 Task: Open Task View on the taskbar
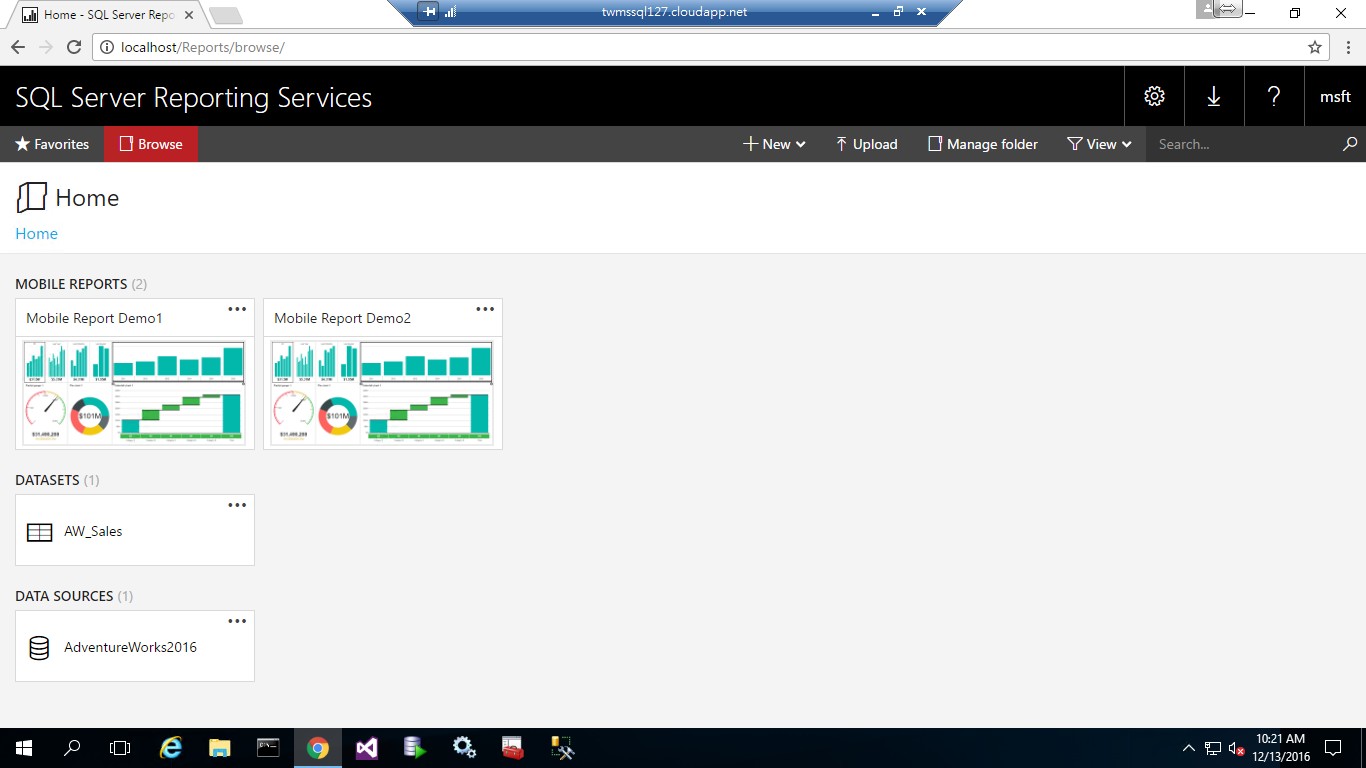click(120, 748)
